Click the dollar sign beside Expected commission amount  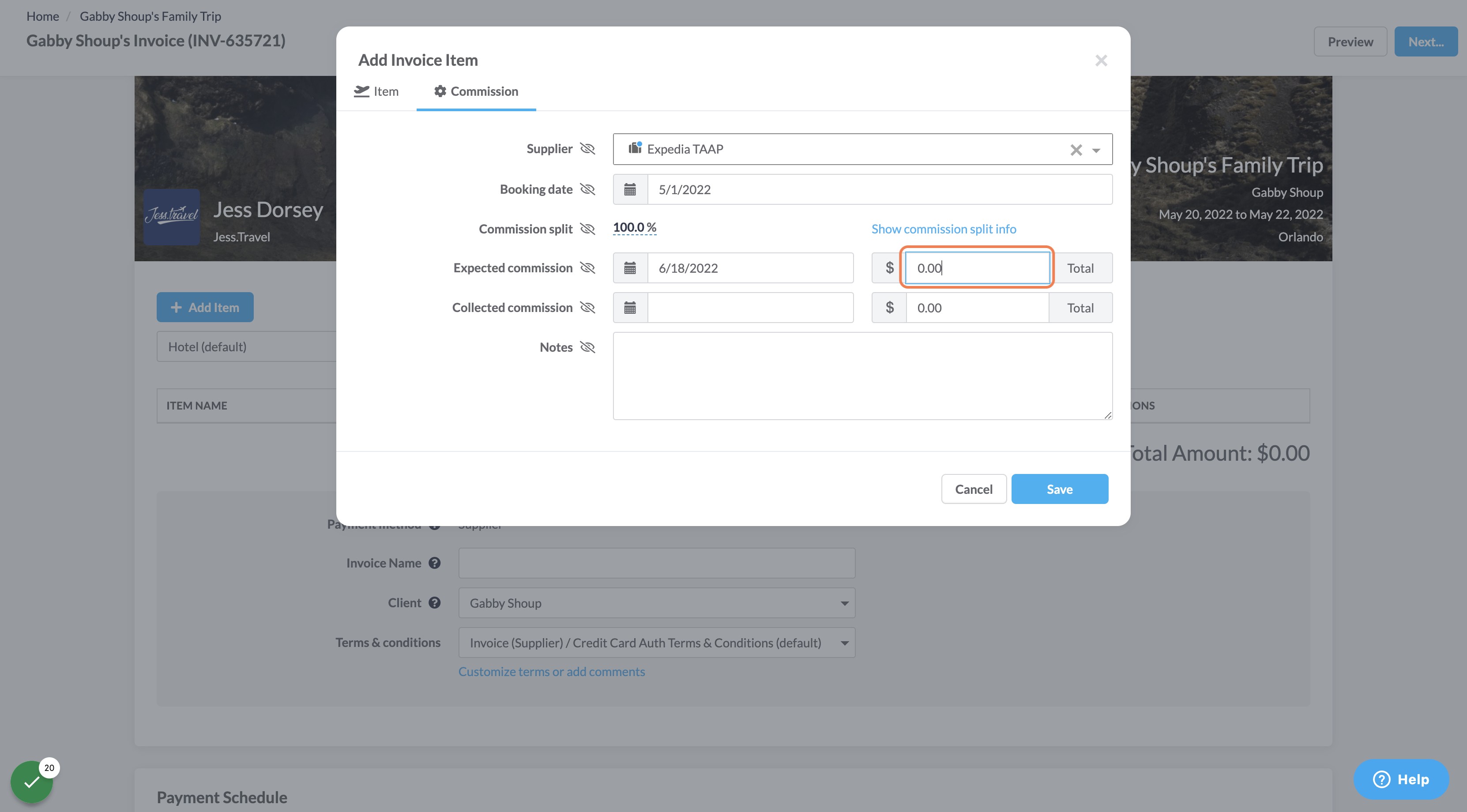click(889, 268)
